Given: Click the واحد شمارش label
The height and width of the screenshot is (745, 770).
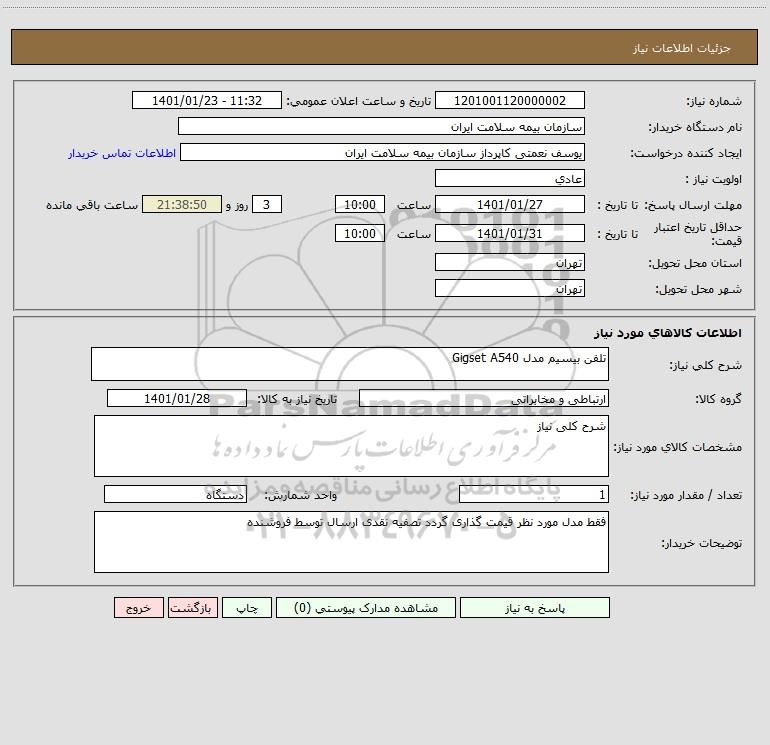Looking at the screenshot, I should 301,495.
